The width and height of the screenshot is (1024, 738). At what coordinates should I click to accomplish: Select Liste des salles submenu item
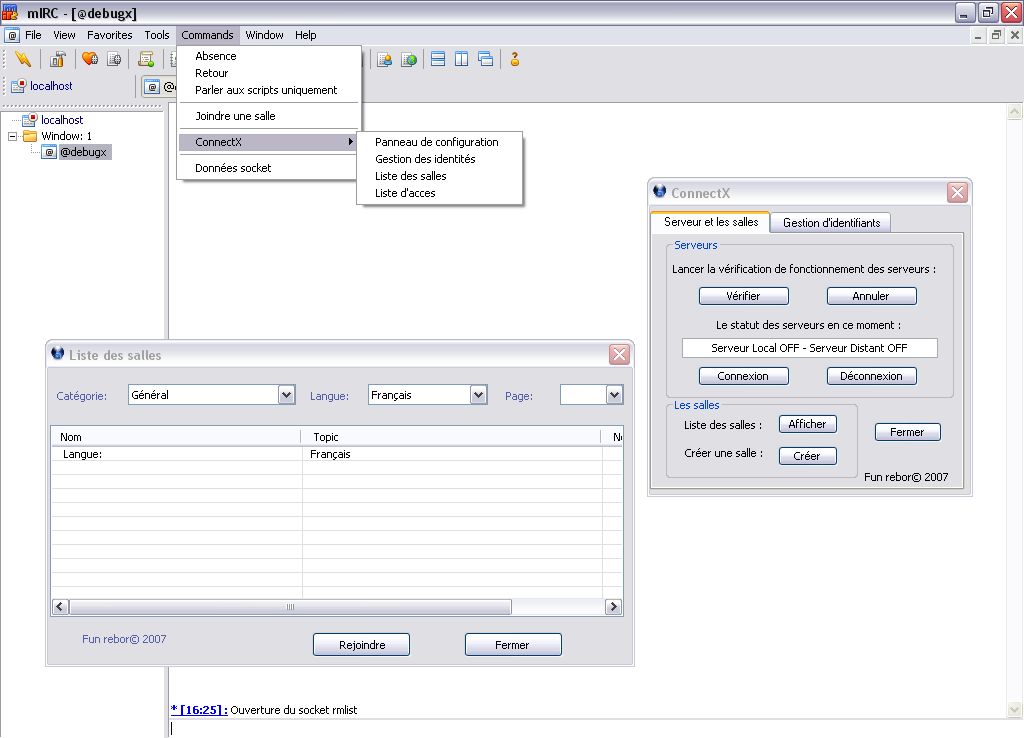coord(440,176)
